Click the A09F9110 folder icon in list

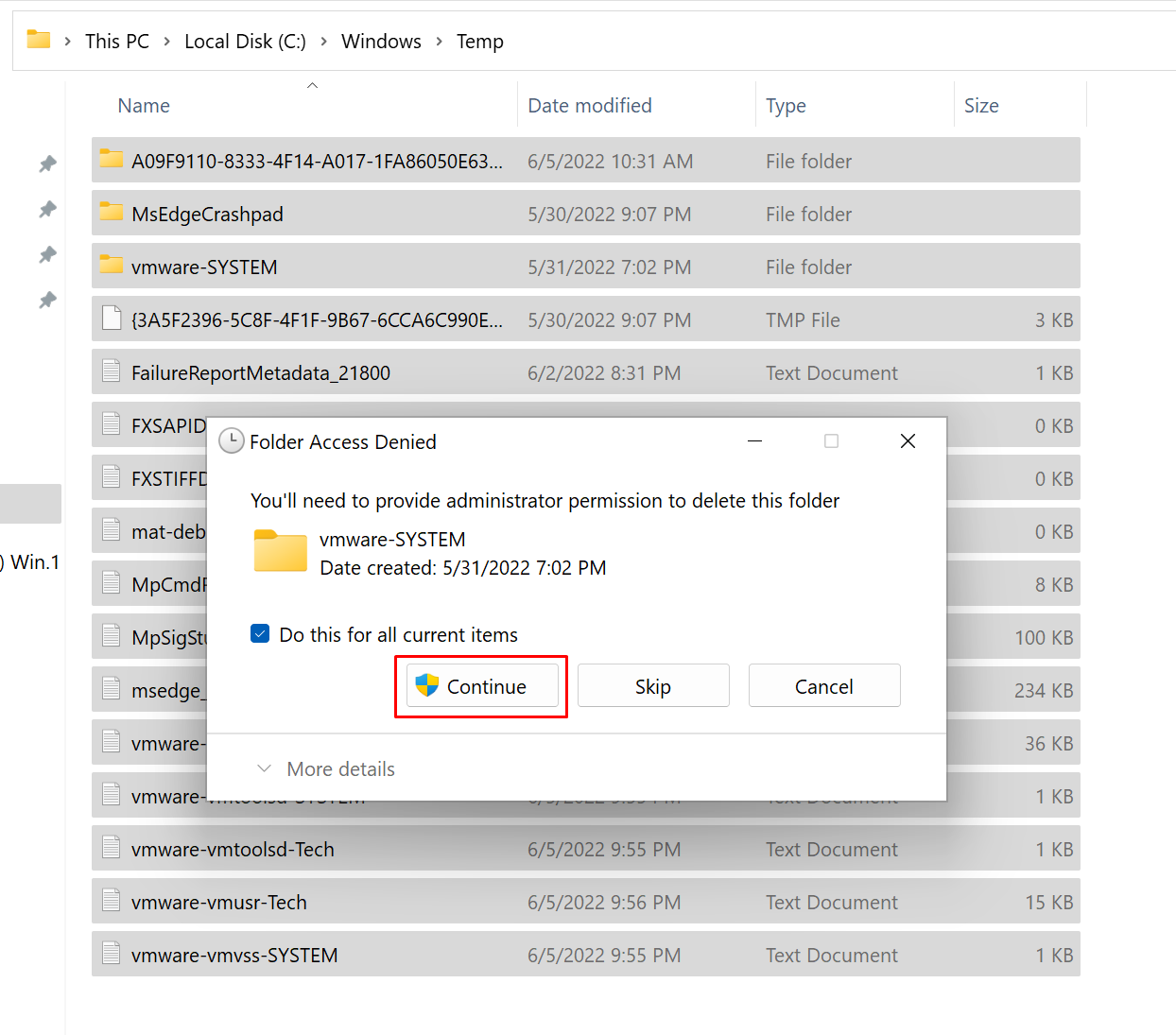(112, 160)
